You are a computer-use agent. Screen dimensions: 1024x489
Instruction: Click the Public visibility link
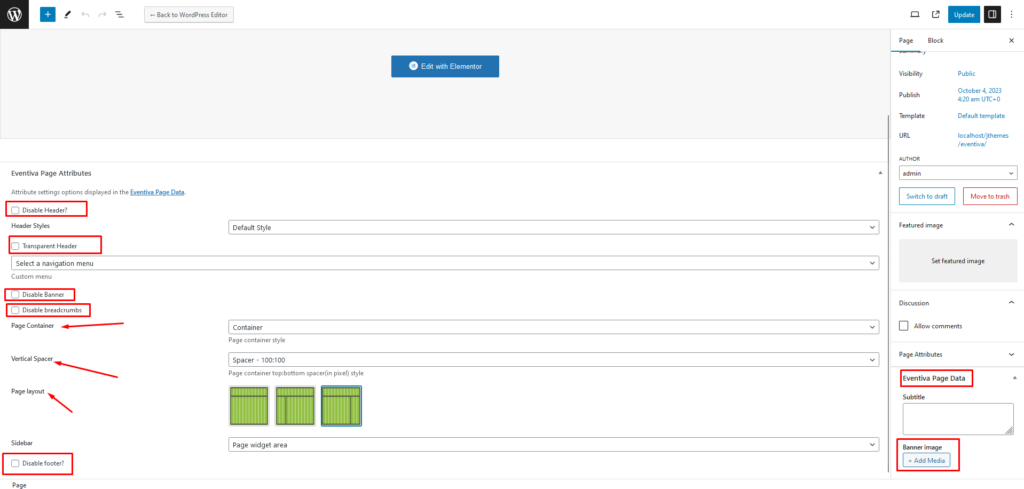tap(967, 74)
